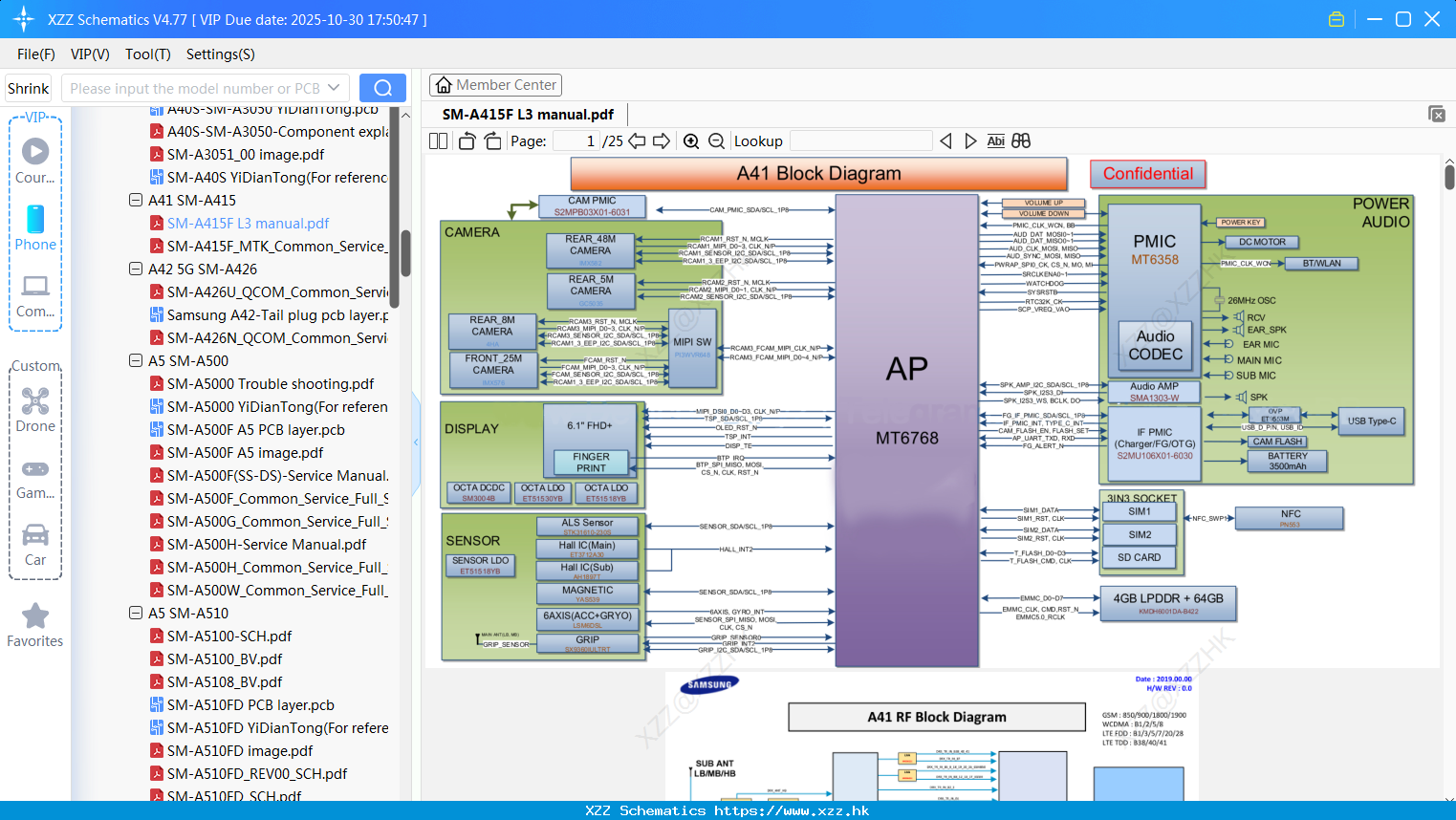Open SM-A415F L3 manual.pdf in tree

(x=248, y=224)
